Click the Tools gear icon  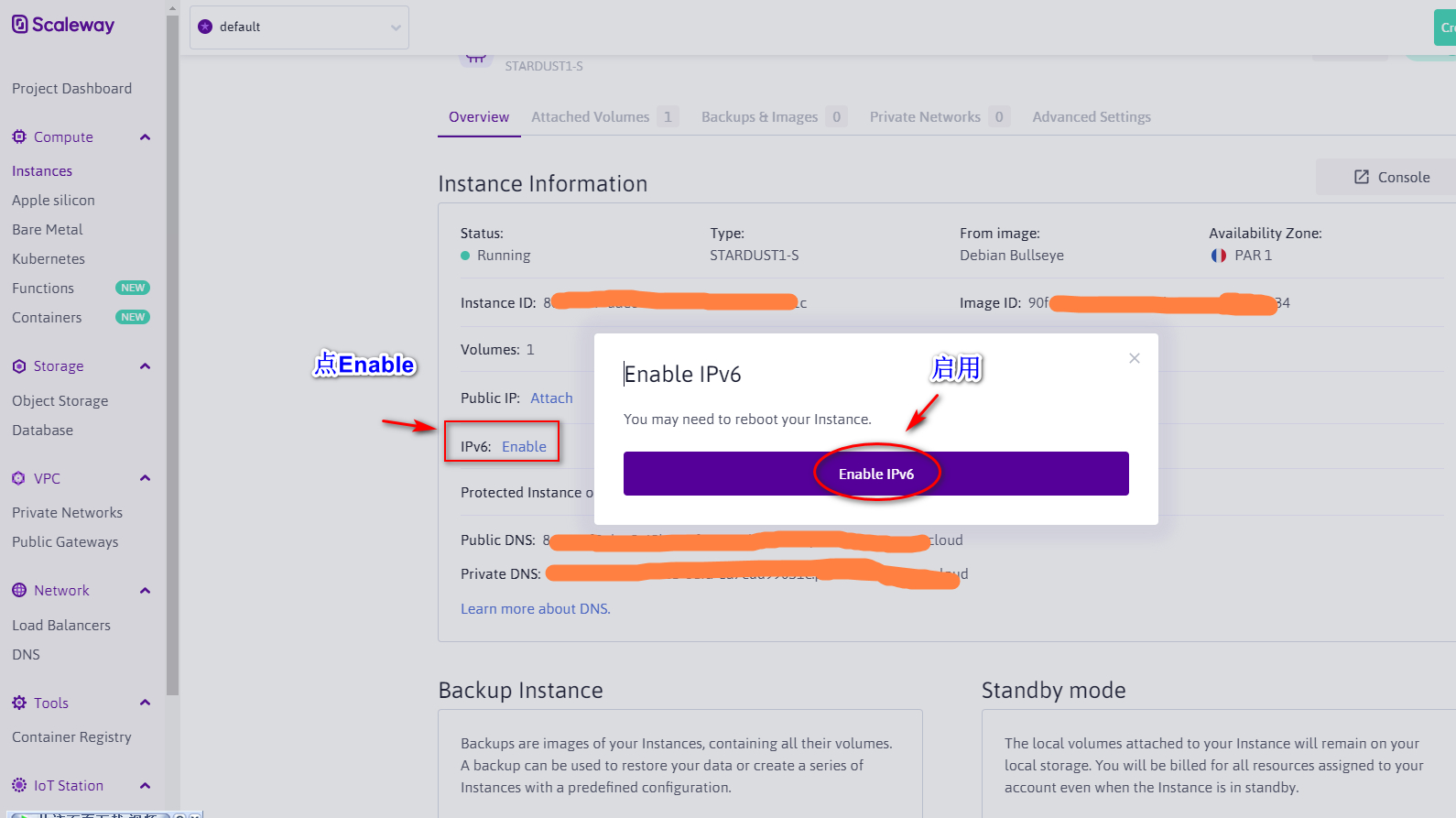coord(19,703)
